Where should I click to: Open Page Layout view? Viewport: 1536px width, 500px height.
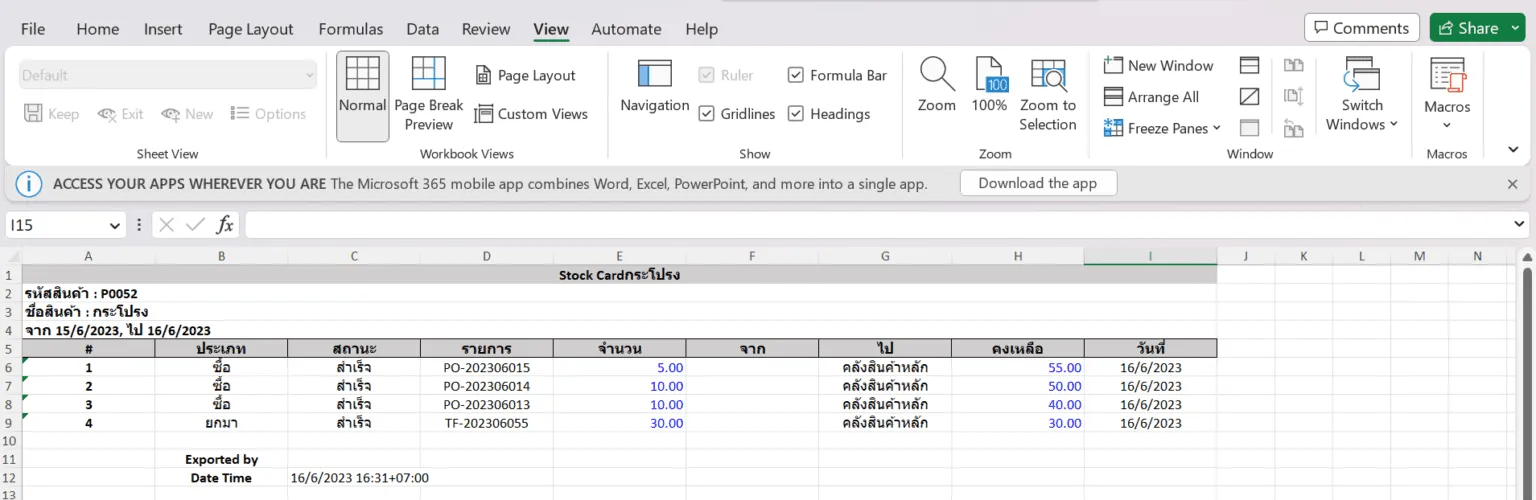[525, 76]
